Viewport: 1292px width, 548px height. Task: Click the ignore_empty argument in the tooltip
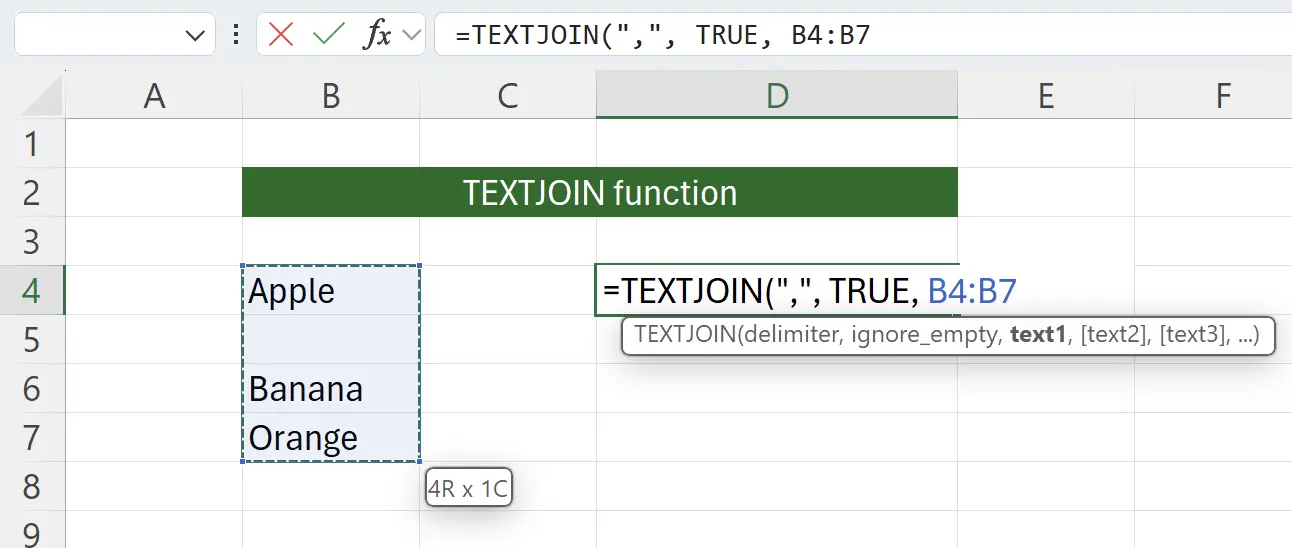[925, 336]
